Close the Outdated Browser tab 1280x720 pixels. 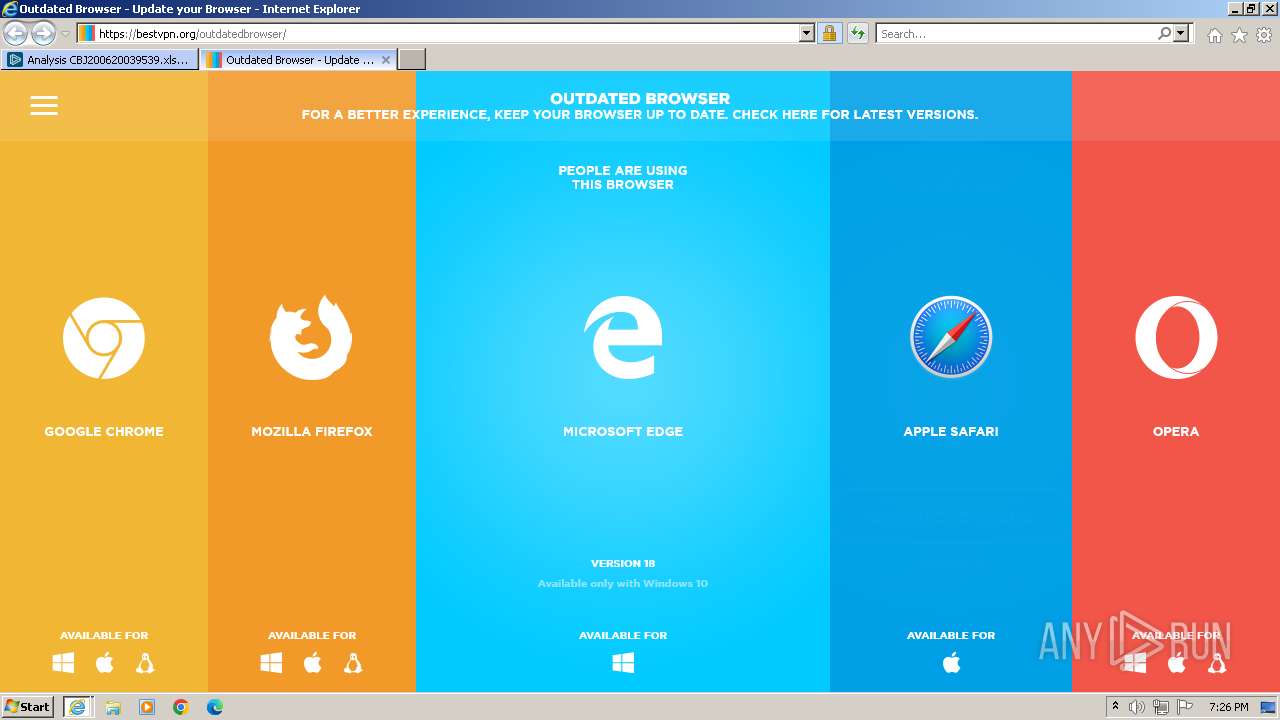pos(386,60)
